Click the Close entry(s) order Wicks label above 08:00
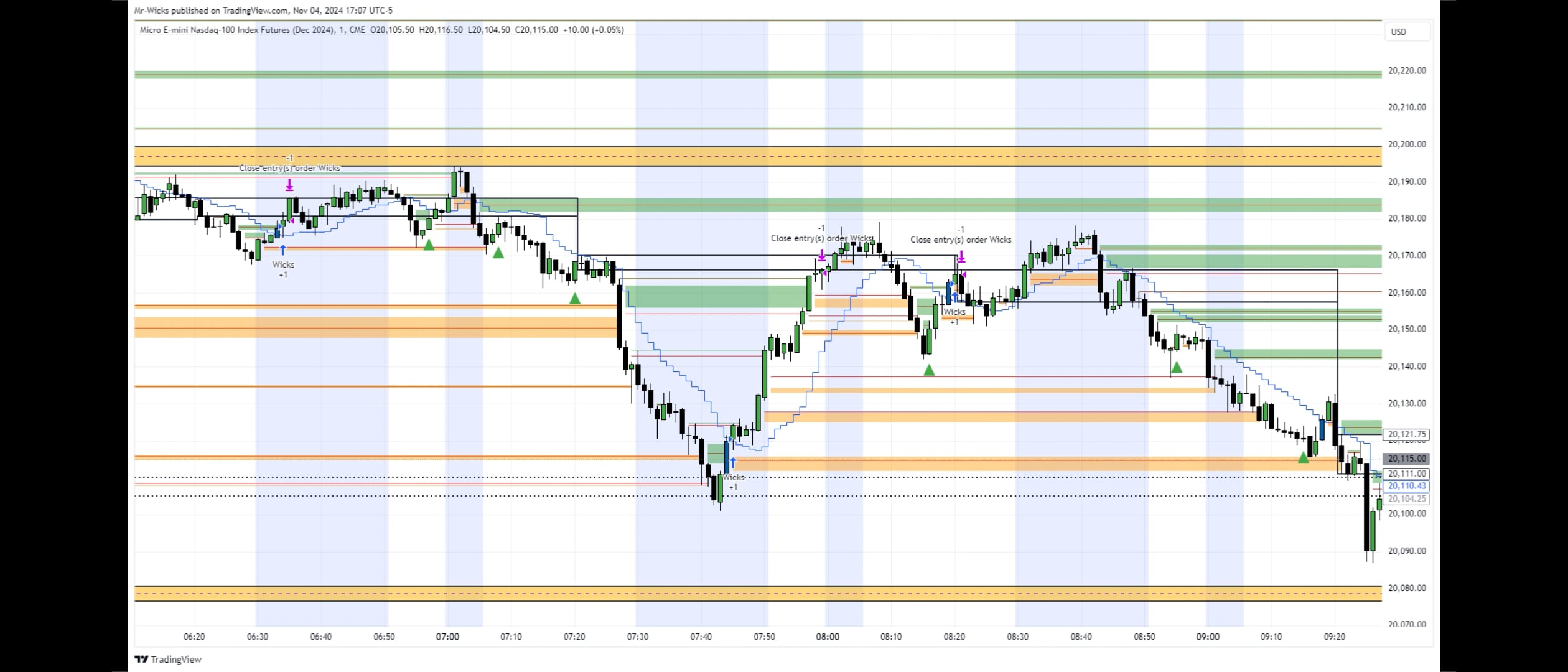The width and height of the screenshot is (1568, 672). pyautogui.click(x=821, y=238)
